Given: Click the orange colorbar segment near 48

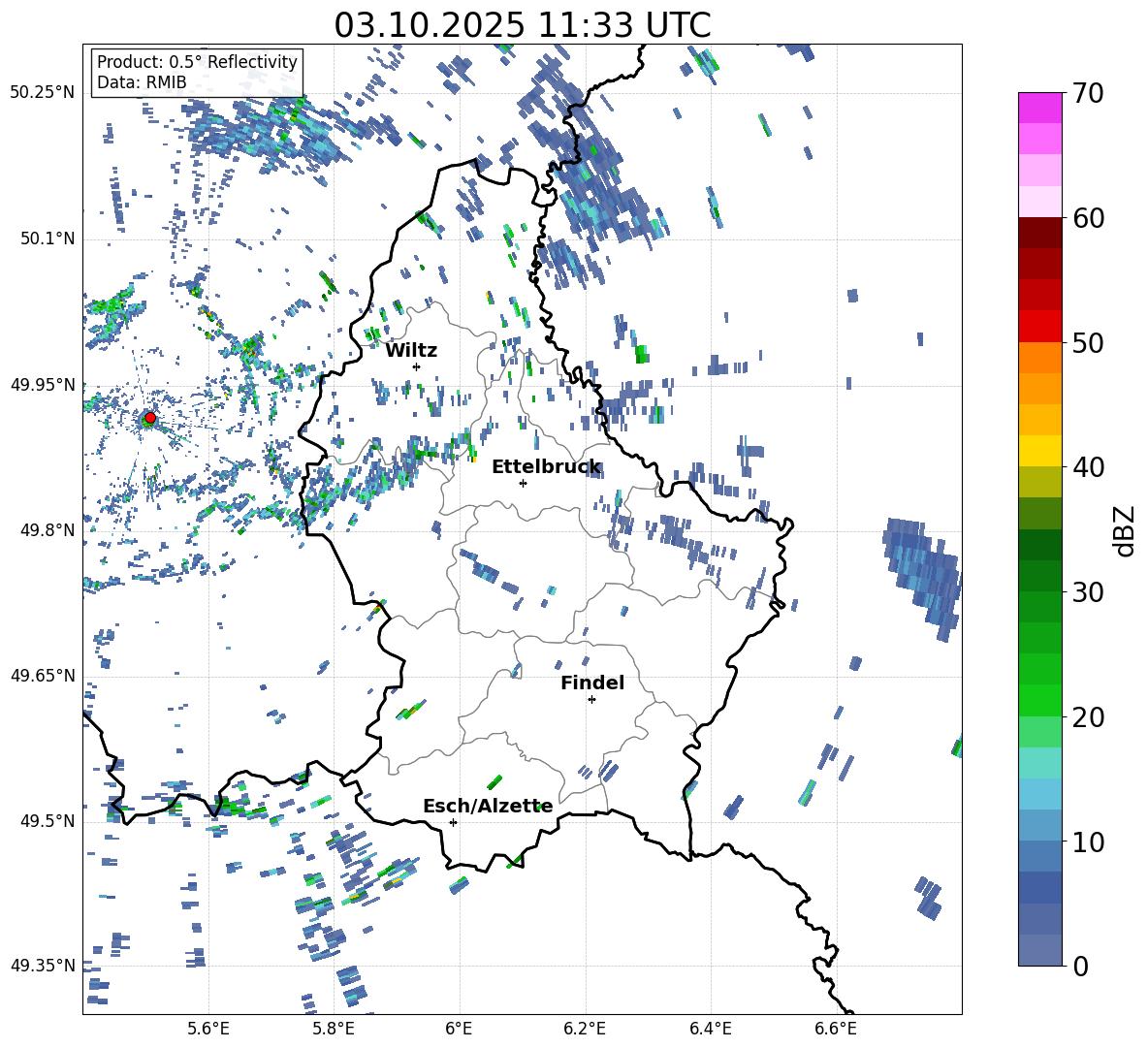Looking at the screenshot, I should tap(1039, 358).
